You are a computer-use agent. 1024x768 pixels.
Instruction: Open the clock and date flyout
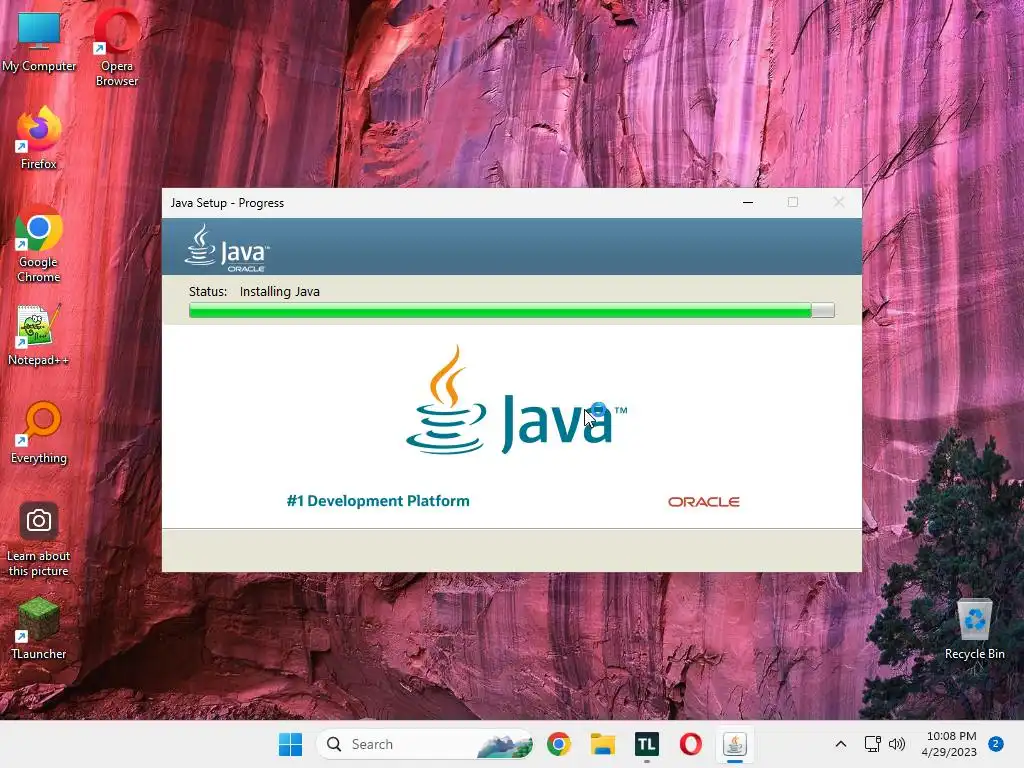(x=949, y=744)
